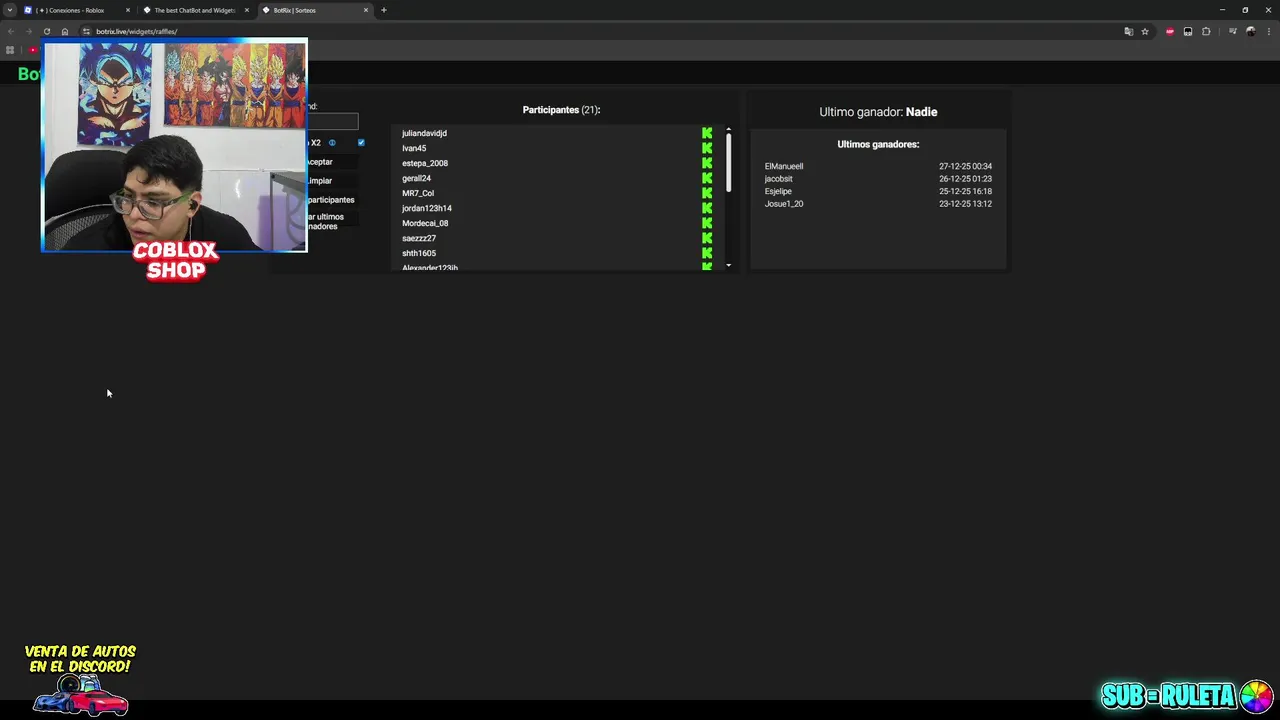Switch to the Conexiones - Roblox tab
1280x720 pixels.
pos(76,10)
